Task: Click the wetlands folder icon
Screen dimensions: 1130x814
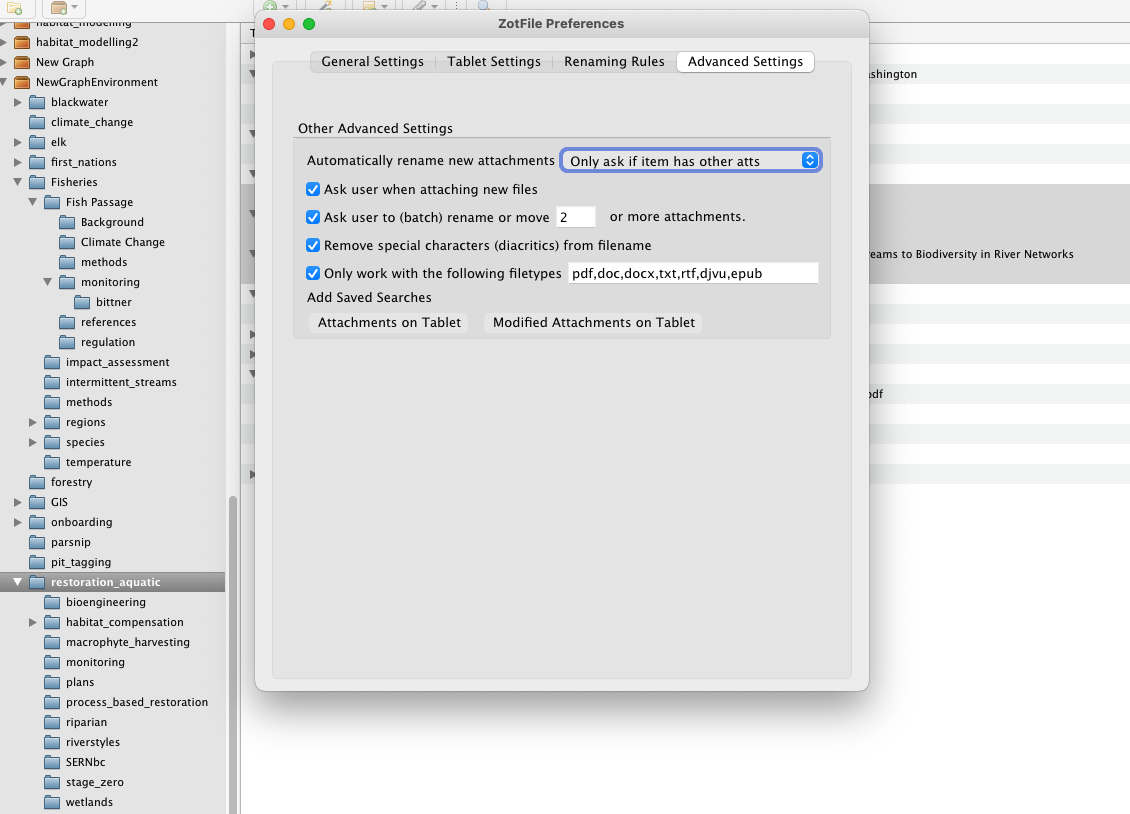Action: [52, 802]
